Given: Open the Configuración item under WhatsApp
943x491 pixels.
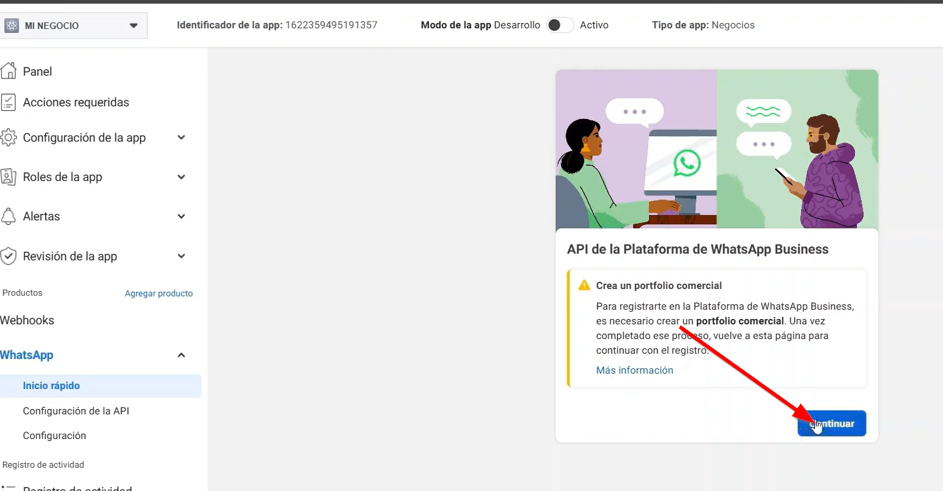Looking at the screenshot, I should (54, 436).
